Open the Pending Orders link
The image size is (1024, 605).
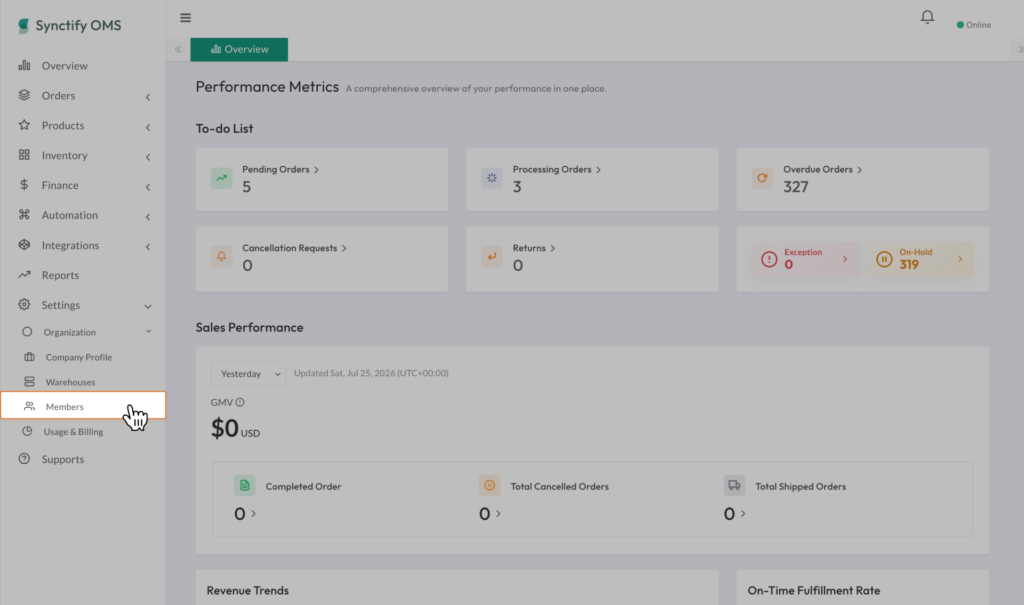280,169
